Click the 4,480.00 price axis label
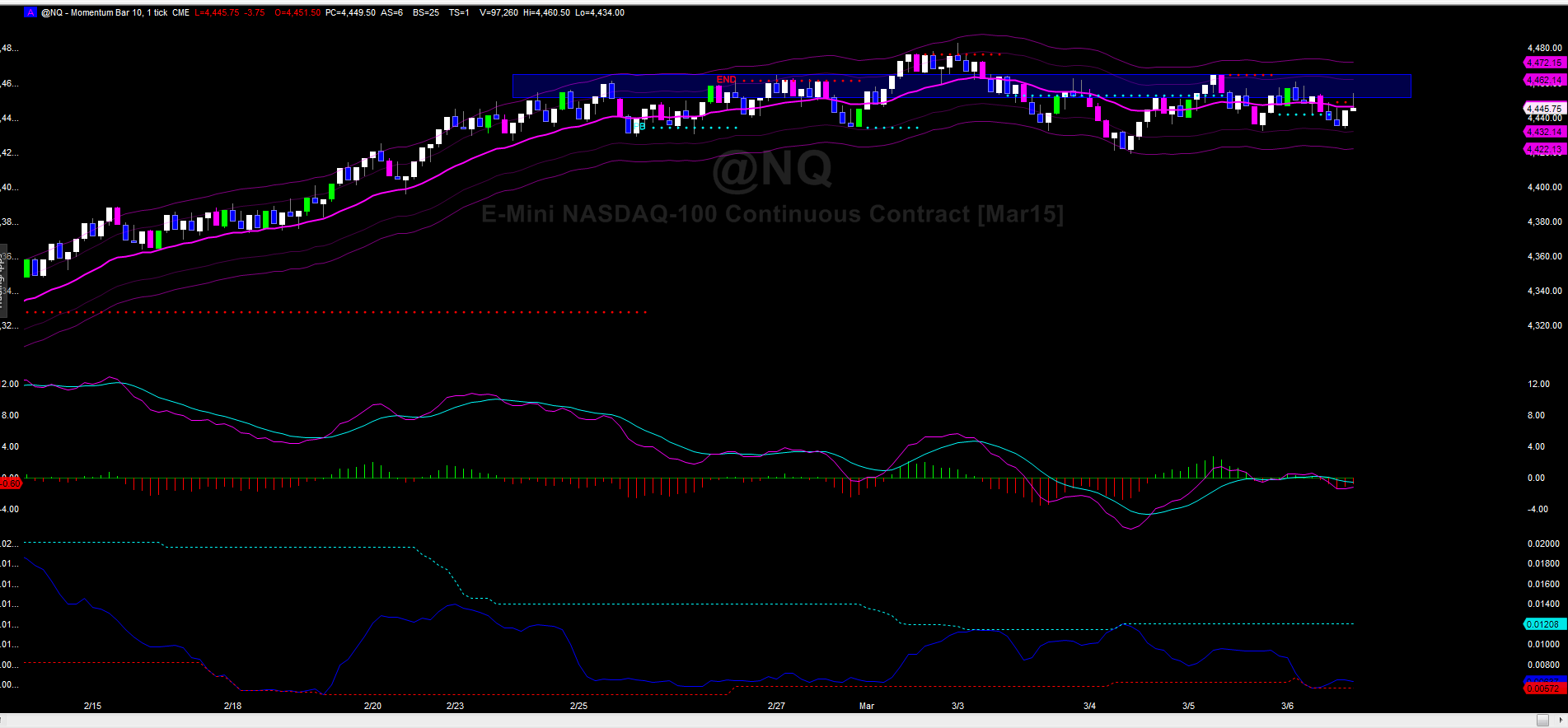Screen dimensions: 1568x728 tap(1544, 48)
